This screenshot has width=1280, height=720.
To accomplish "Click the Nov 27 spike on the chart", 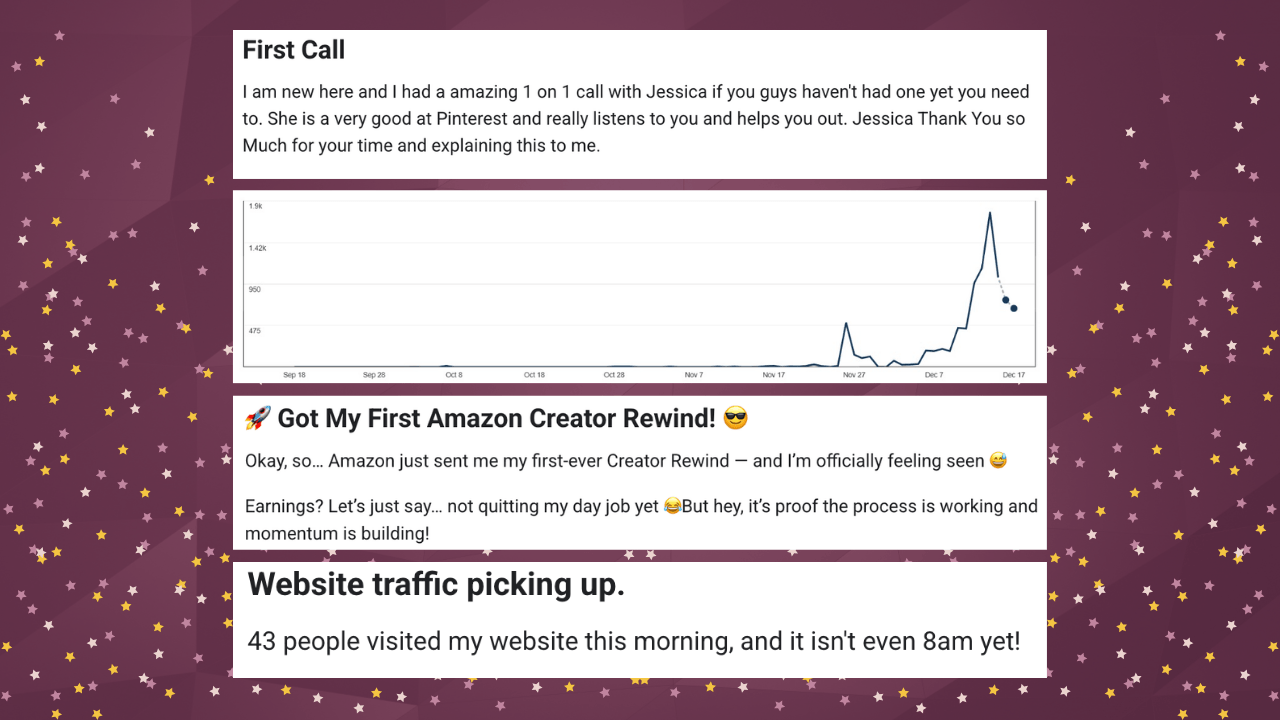I will (x=847, y=324).
